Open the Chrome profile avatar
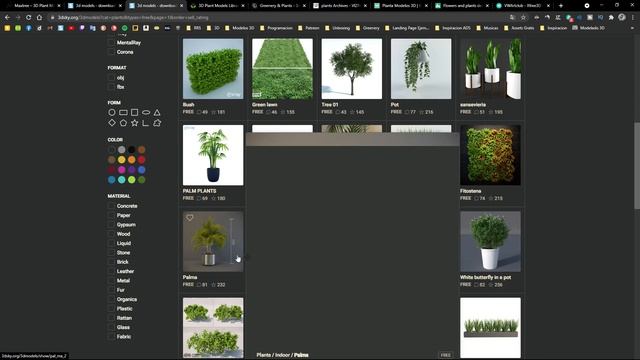This screenshot has height=360, width=640. tap(622, 17)
